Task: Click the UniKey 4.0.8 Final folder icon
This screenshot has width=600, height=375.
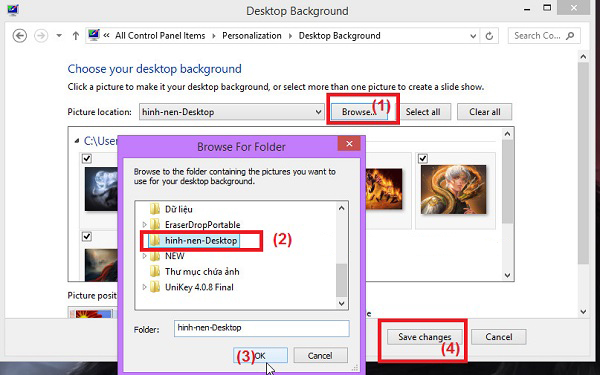Action: coord(155,287)
